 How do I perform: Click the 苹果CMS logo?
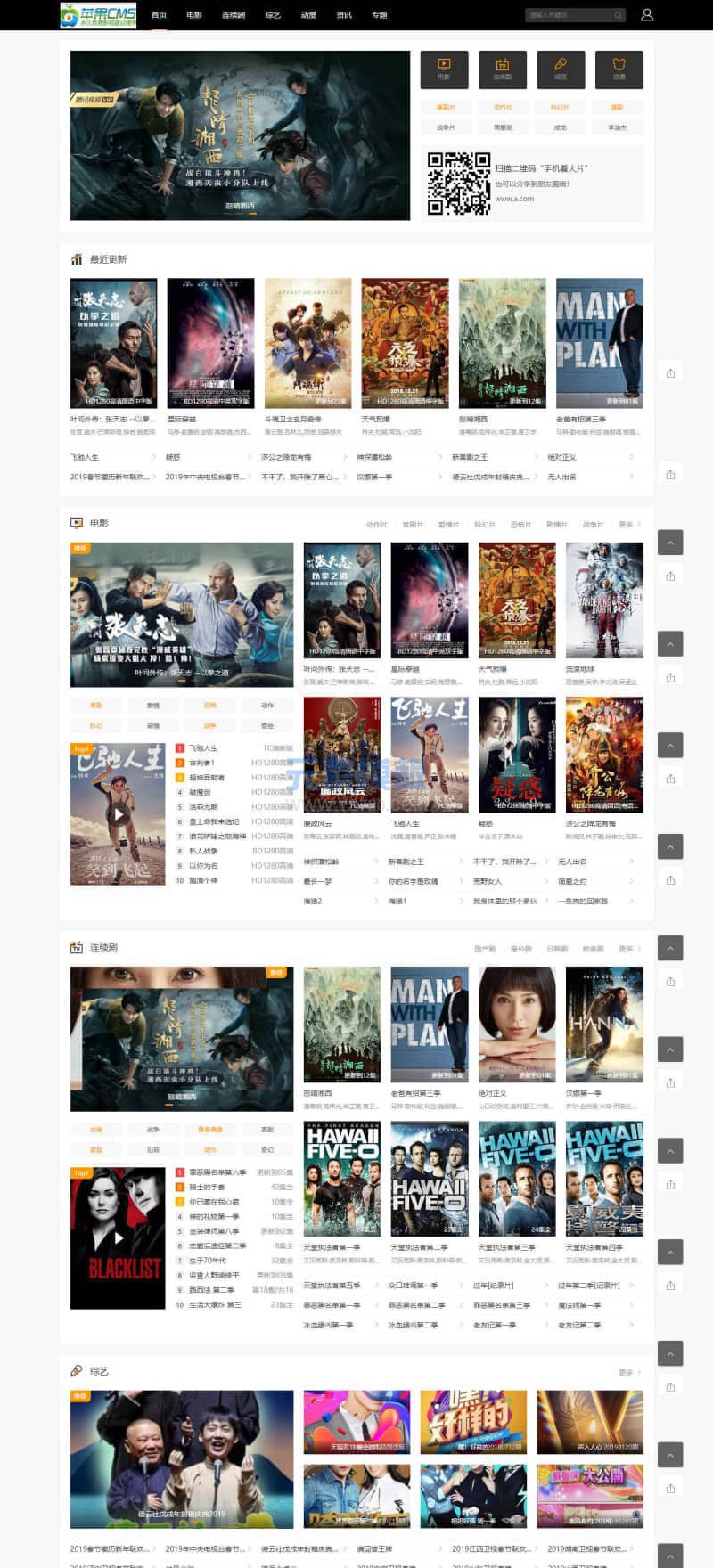pyautogui.click(x=98, y=15)
